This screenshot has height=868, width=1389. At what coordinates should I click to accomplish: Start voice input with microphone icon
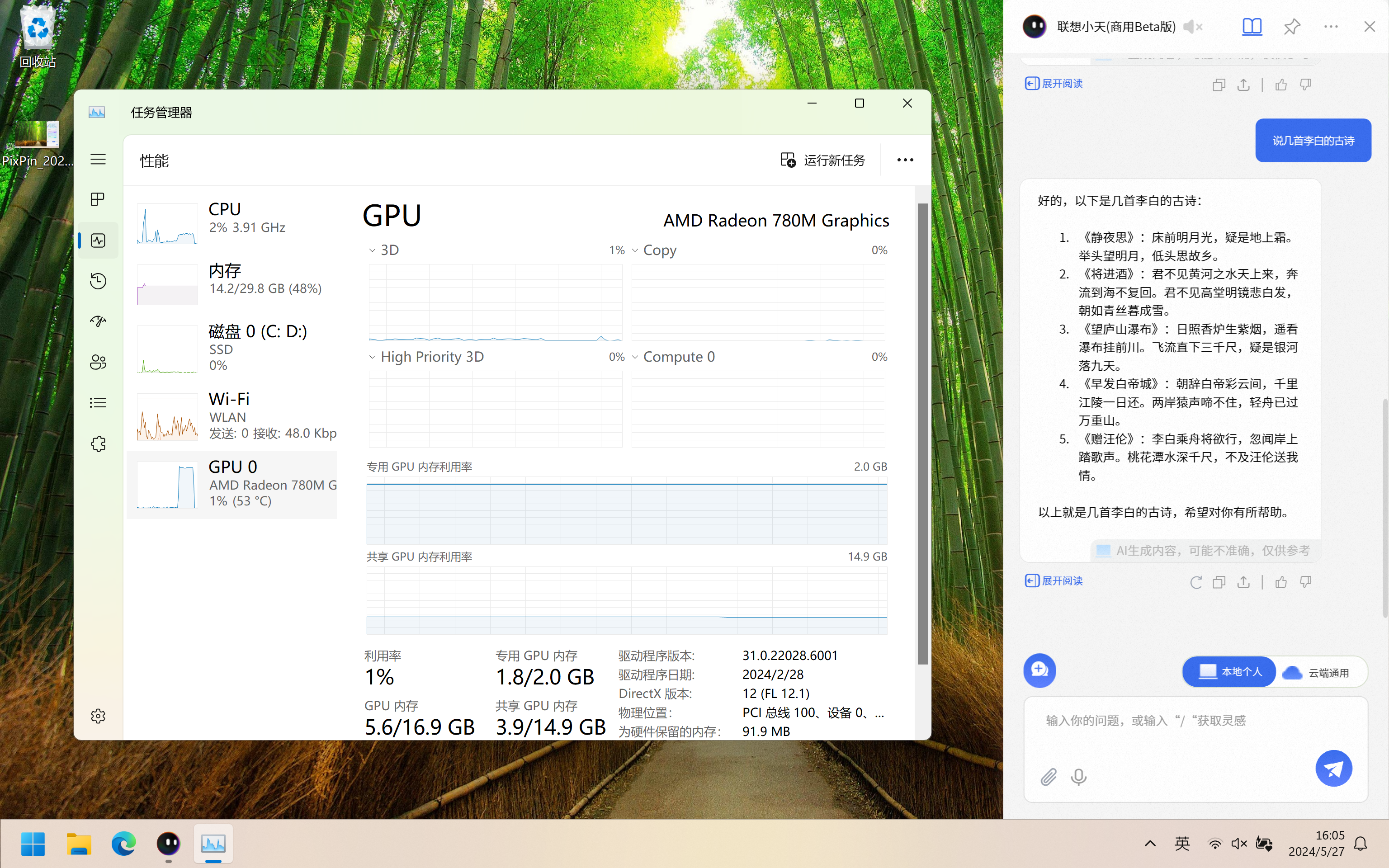[x=1078, y=777]
